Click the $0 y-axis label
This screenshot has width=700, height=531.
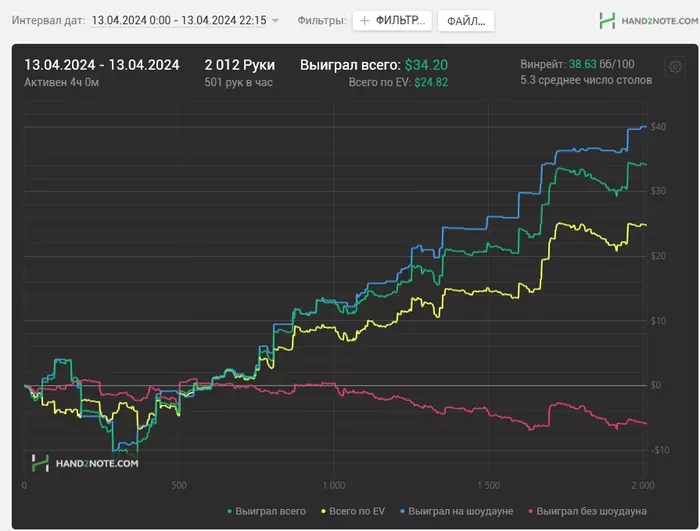click(x=656, y=385)
